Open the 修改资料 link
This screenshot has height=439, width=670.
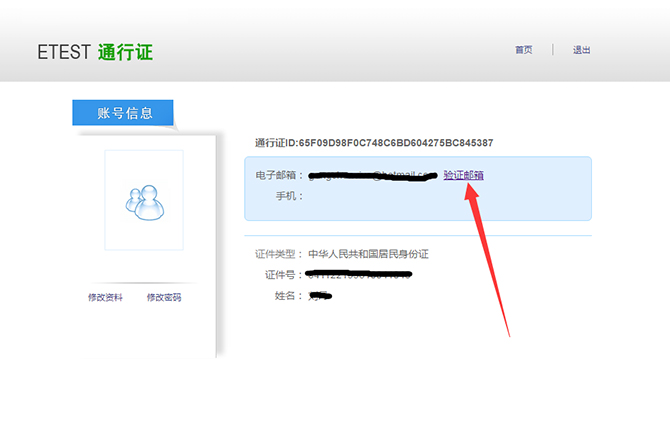105,297
